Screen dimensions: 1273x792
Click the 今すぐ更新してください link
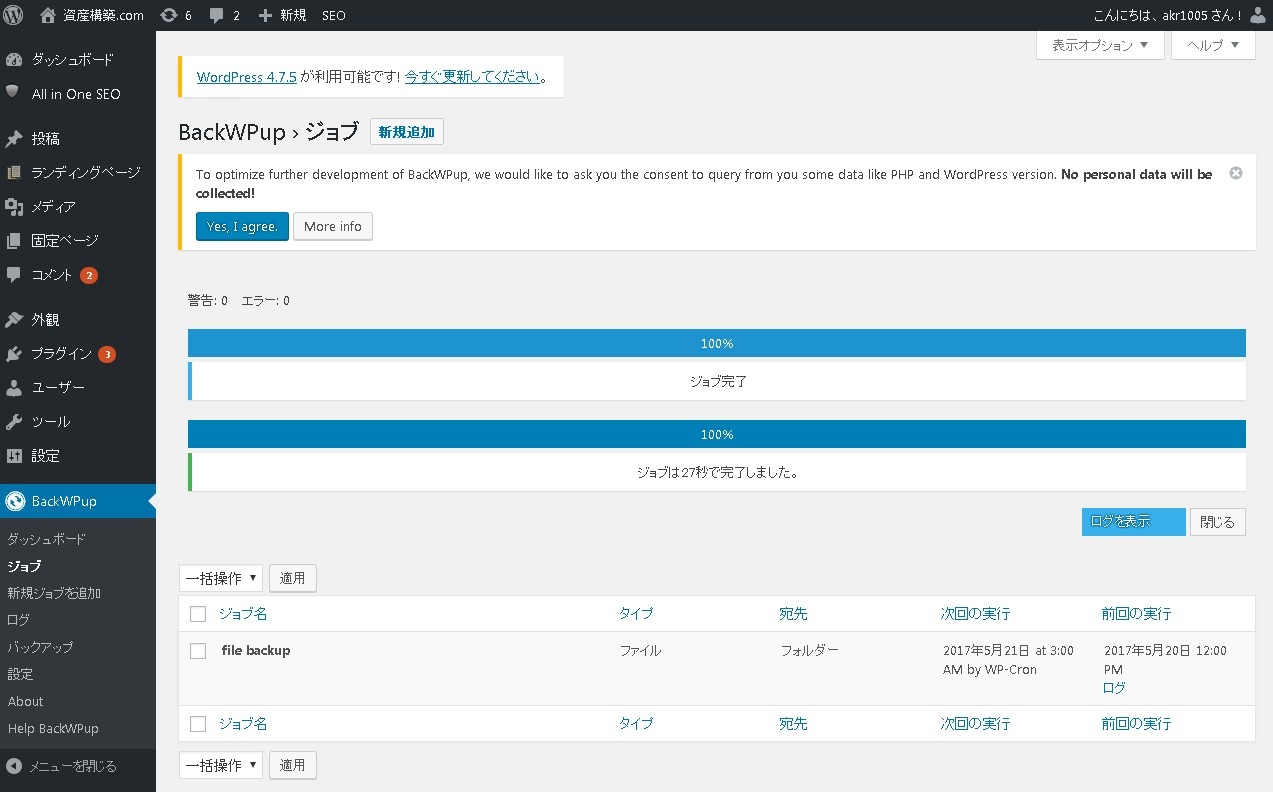click(x=473, y=77)
